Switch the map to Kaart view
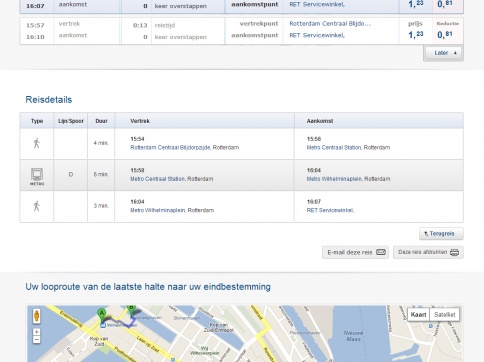This screenshot has height=362, width=484. point(418,315)
